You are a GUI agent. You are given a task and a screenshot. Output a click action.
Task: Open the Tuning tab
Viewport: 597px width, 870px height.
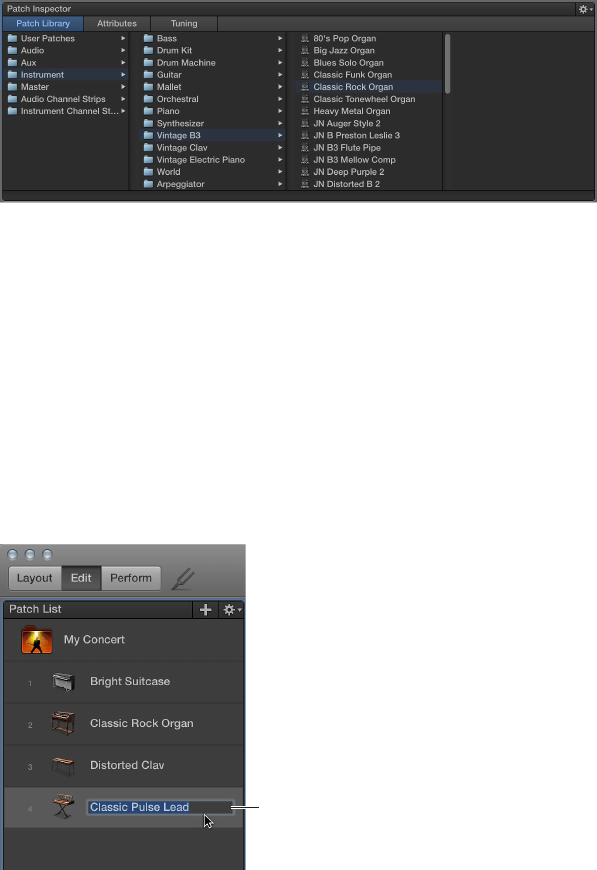tap(184, 23)
